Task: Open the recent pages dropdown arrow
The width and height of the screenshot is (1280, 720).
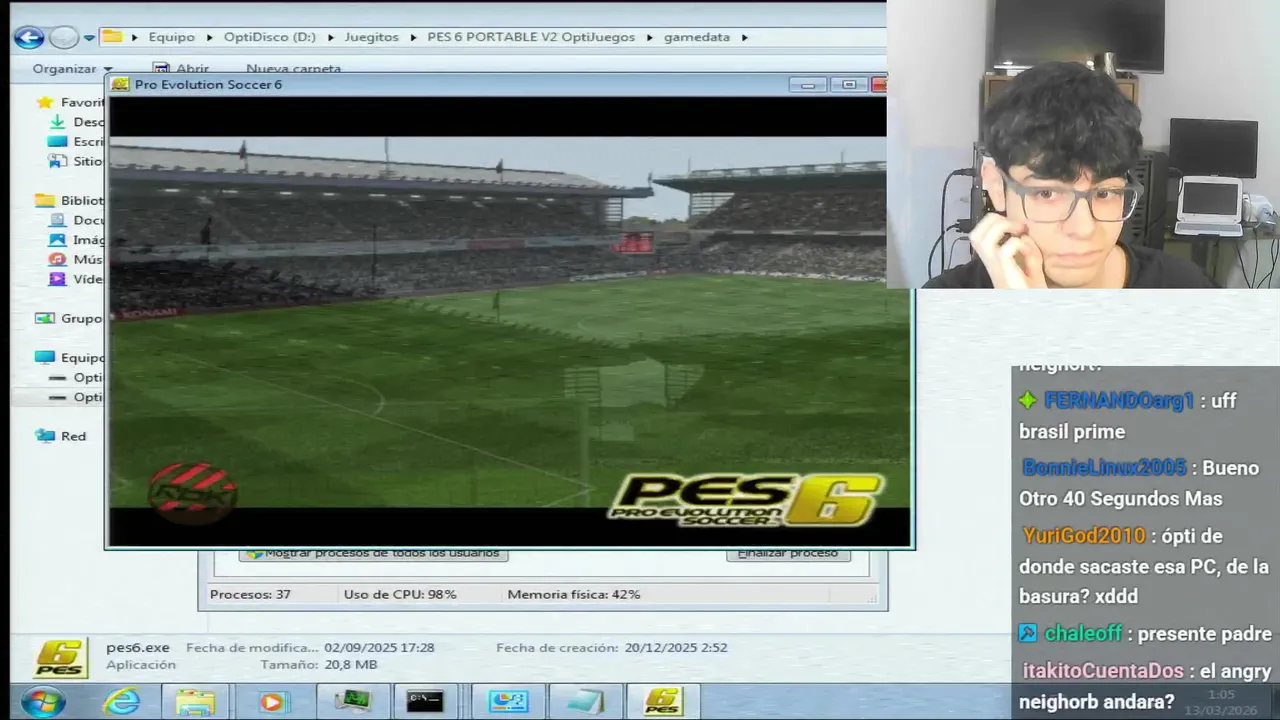Action: tap(89, 38)
